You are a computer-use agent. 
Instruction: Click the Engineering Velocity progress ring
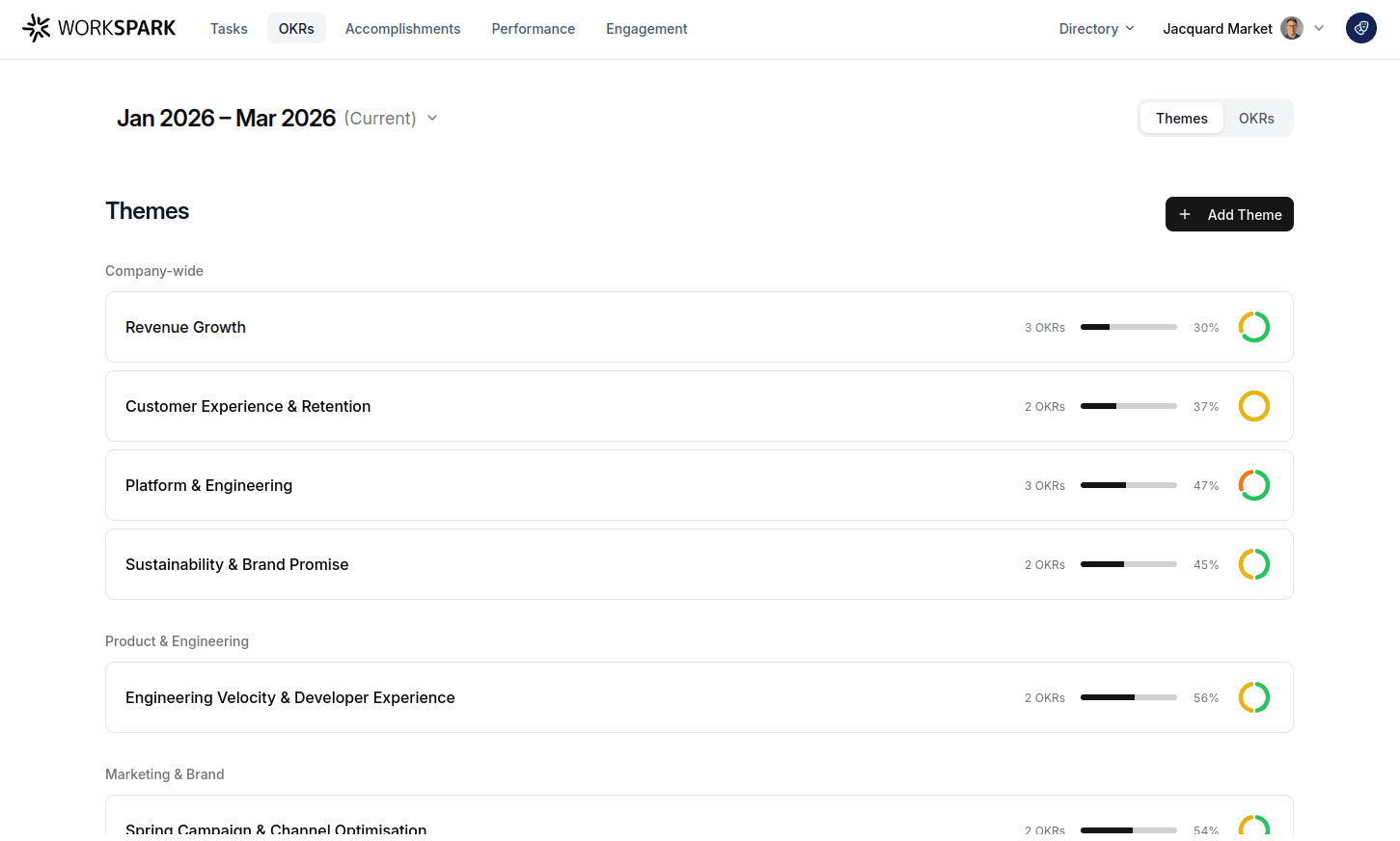[1253, 697]
